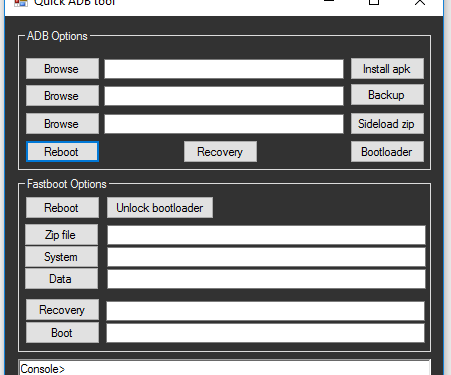
Task: Focus the apk path field beside Install apk
Action: tap(224, 69)
